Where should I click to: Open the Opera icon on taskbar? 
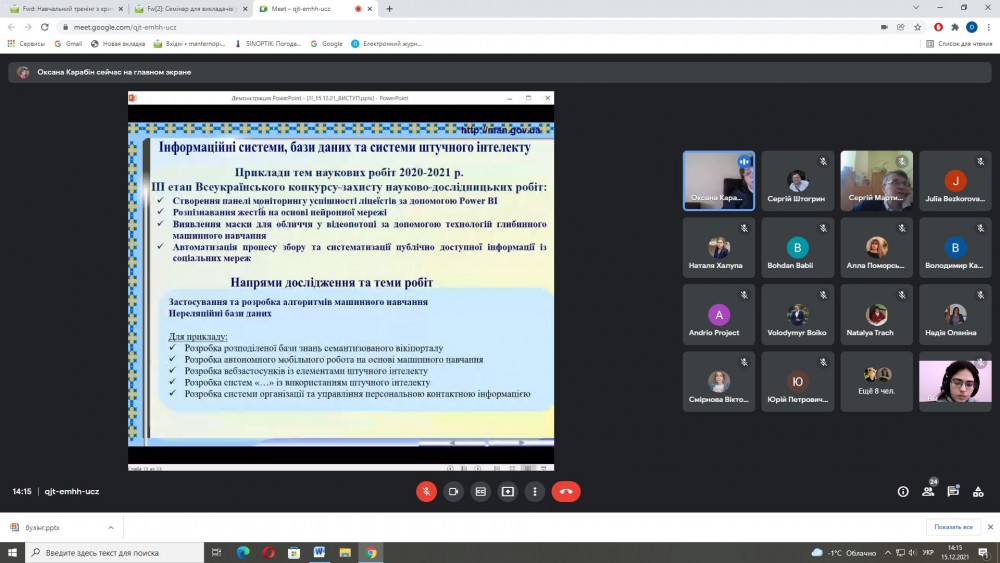[268, 553]
